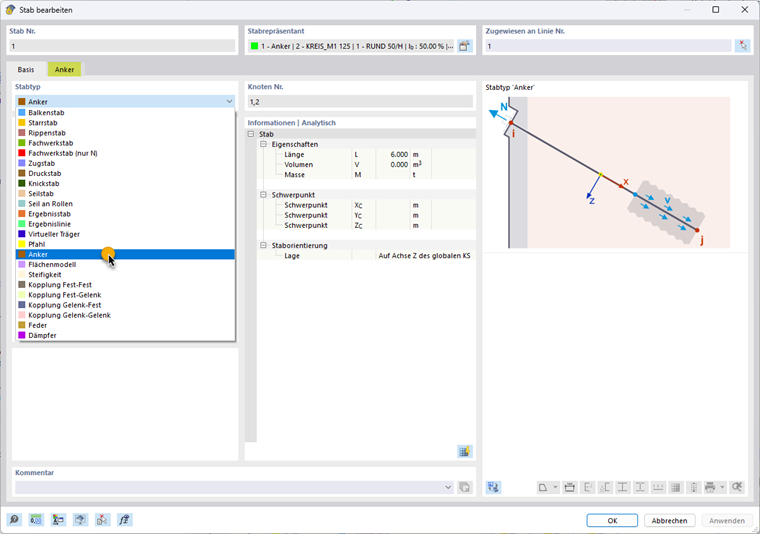This screenshot has width=760, height=534.
Task: Click the table export icon under Informationen
Action: 464,452
